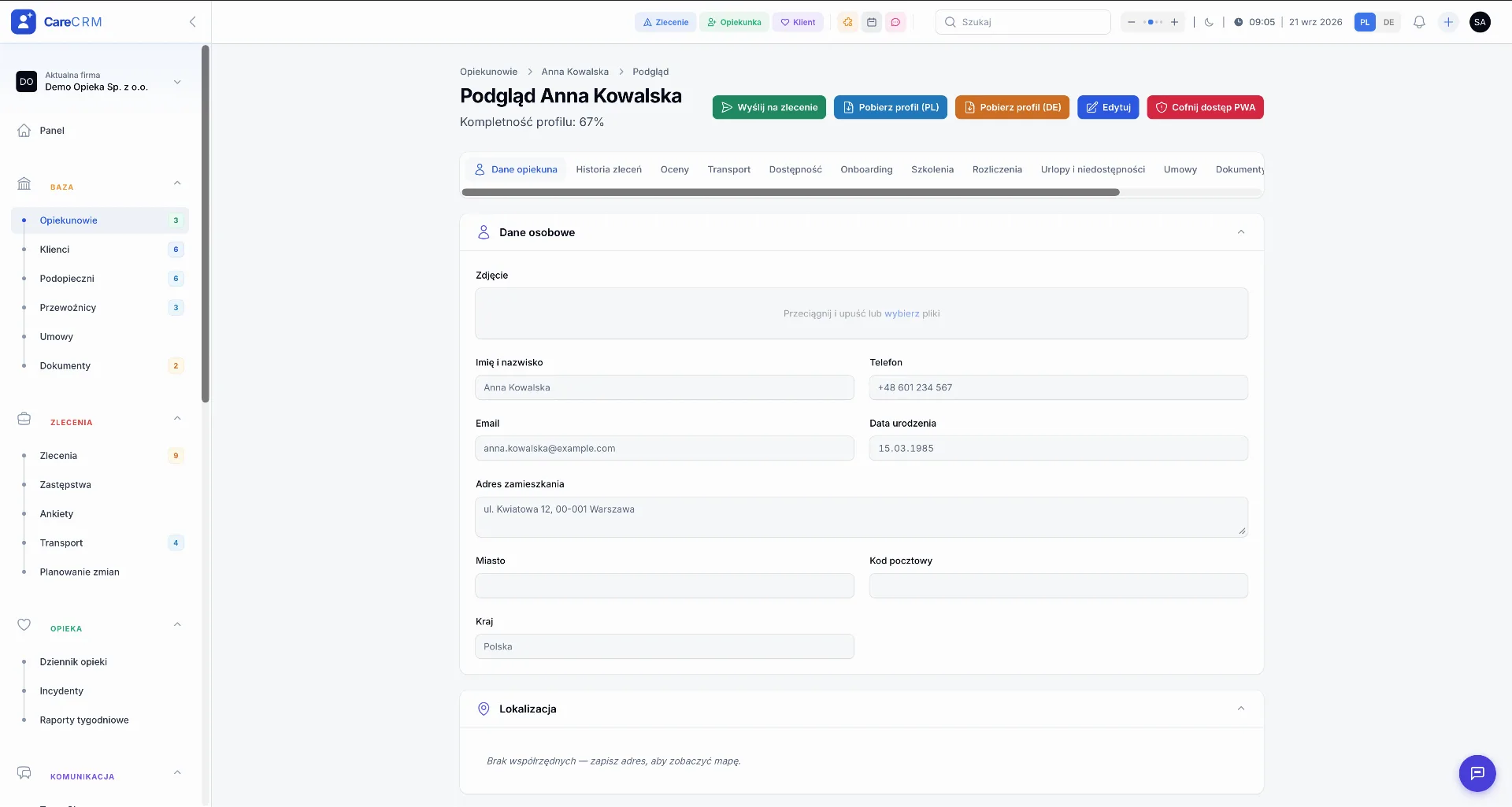Collapse the sidebar with the left chevron
The width and height of the screenshot is (1512, 807).
[193, 22]
